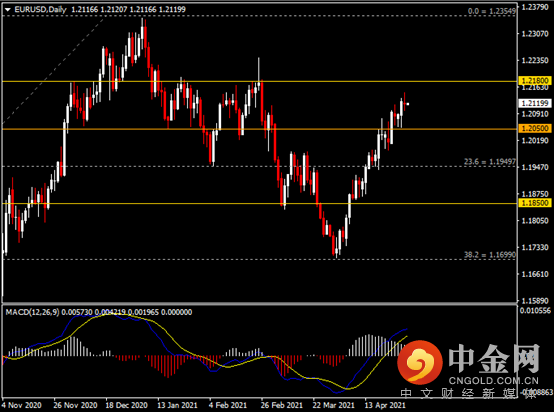554x412 pixels.
Task: Select the 1.21800 yellow price level label
Action: click(535, 81)
